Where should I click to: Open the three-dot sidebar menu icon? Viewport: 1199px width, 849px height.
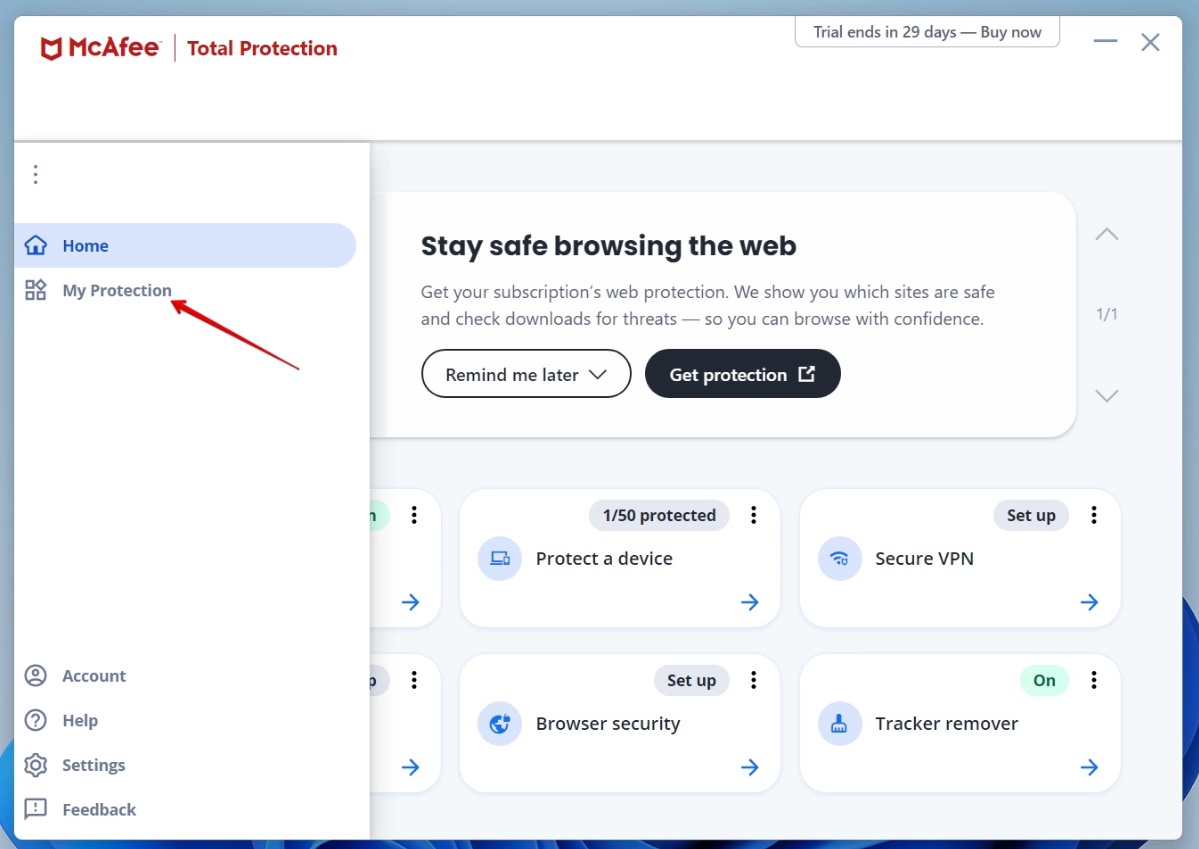click(x=36, y=175)
